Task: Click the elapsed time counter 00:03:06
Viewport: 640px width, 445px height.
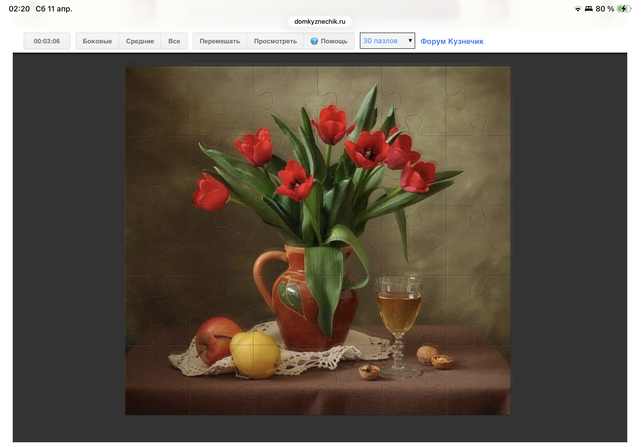Action: (x=47, y=42)
